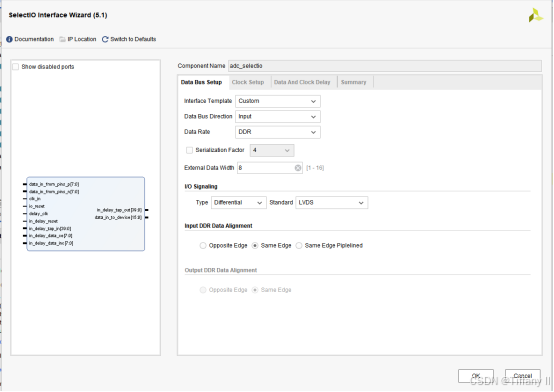This screenshot has height=392, width=554.
Task: Click the in_delay_tap_out[39:0] output port label
Action: [119, 210]
